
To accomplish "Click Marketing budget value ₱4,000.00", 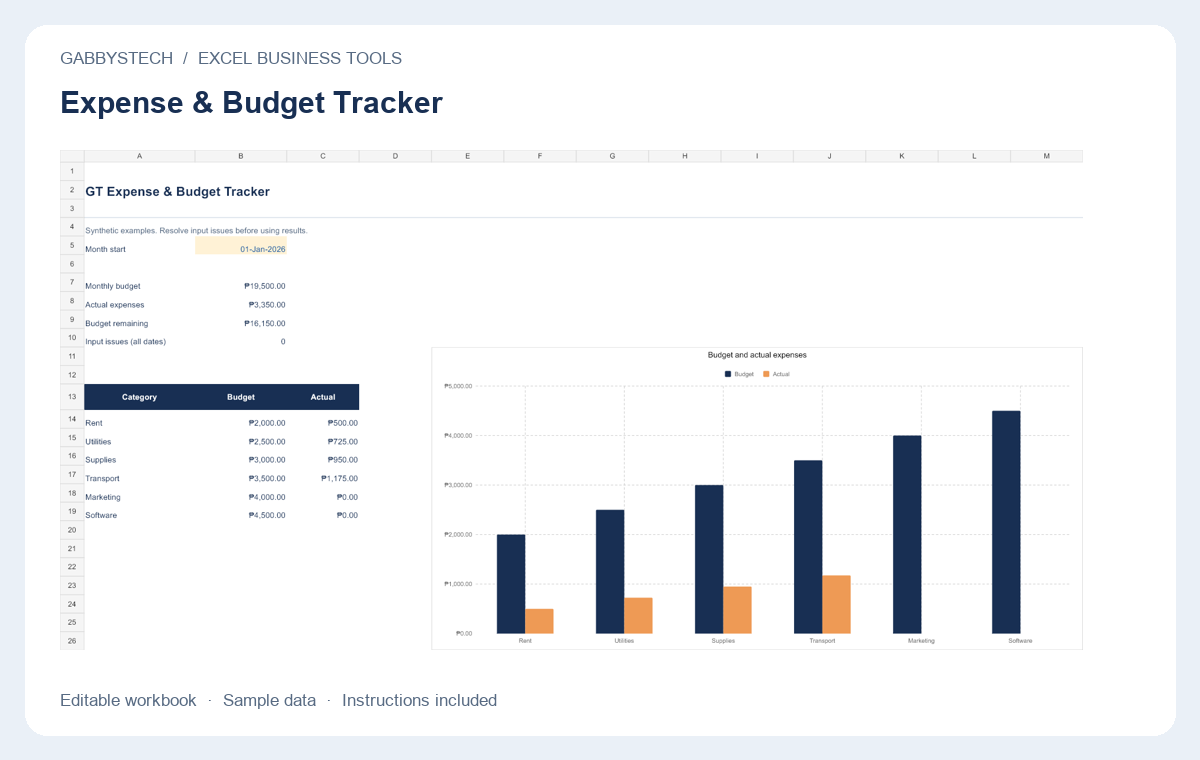I will tap(267, 497).
